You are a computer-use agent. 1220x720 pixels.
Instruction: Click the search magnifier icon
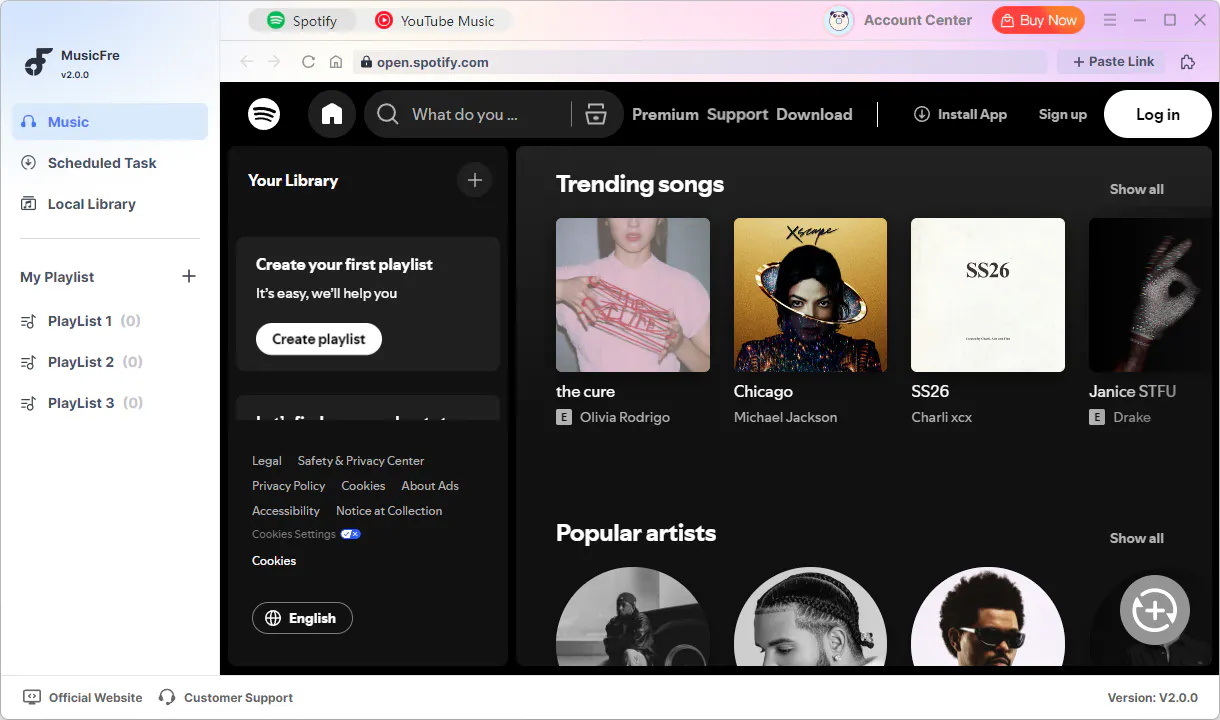tap(388, 114)
